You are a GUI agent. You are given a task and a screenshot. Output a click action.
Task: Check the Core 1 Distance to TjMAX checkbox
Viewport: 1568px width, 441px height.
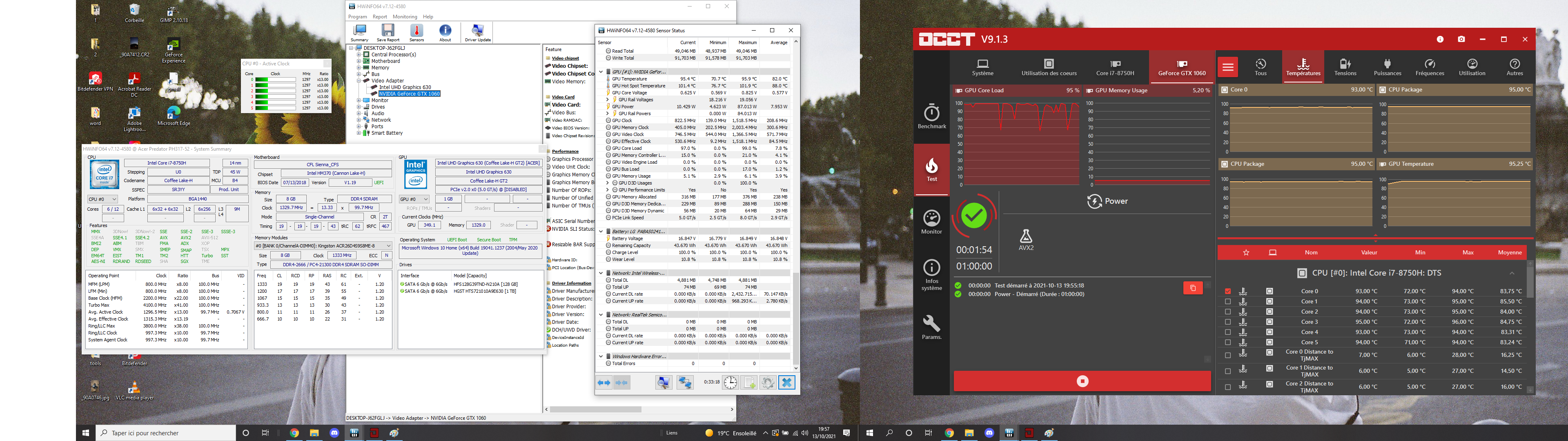click(x=1228, y=371)
